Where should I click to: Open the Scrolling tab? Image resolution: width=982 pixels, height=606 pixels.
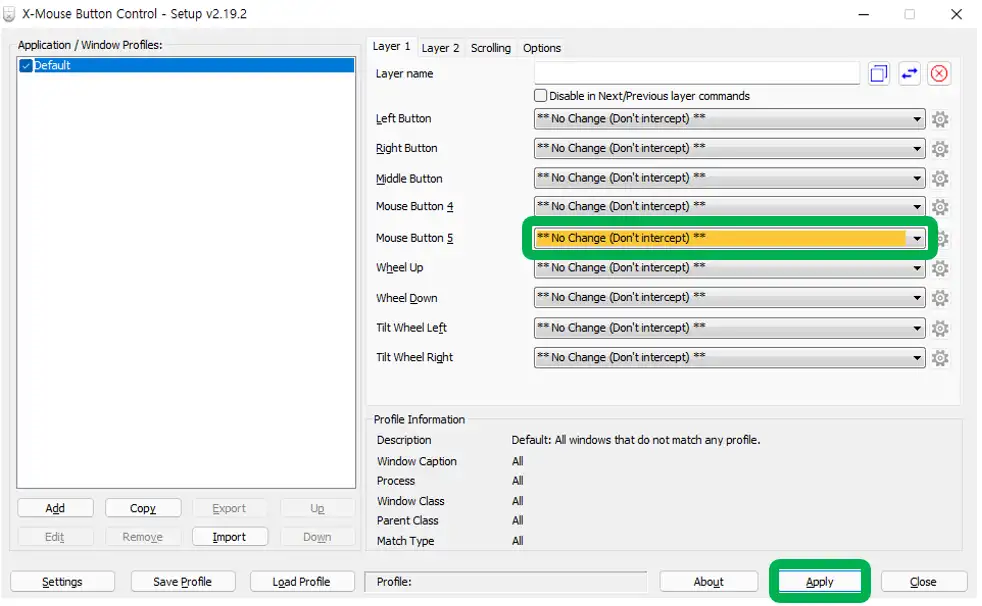pos(490,48)
